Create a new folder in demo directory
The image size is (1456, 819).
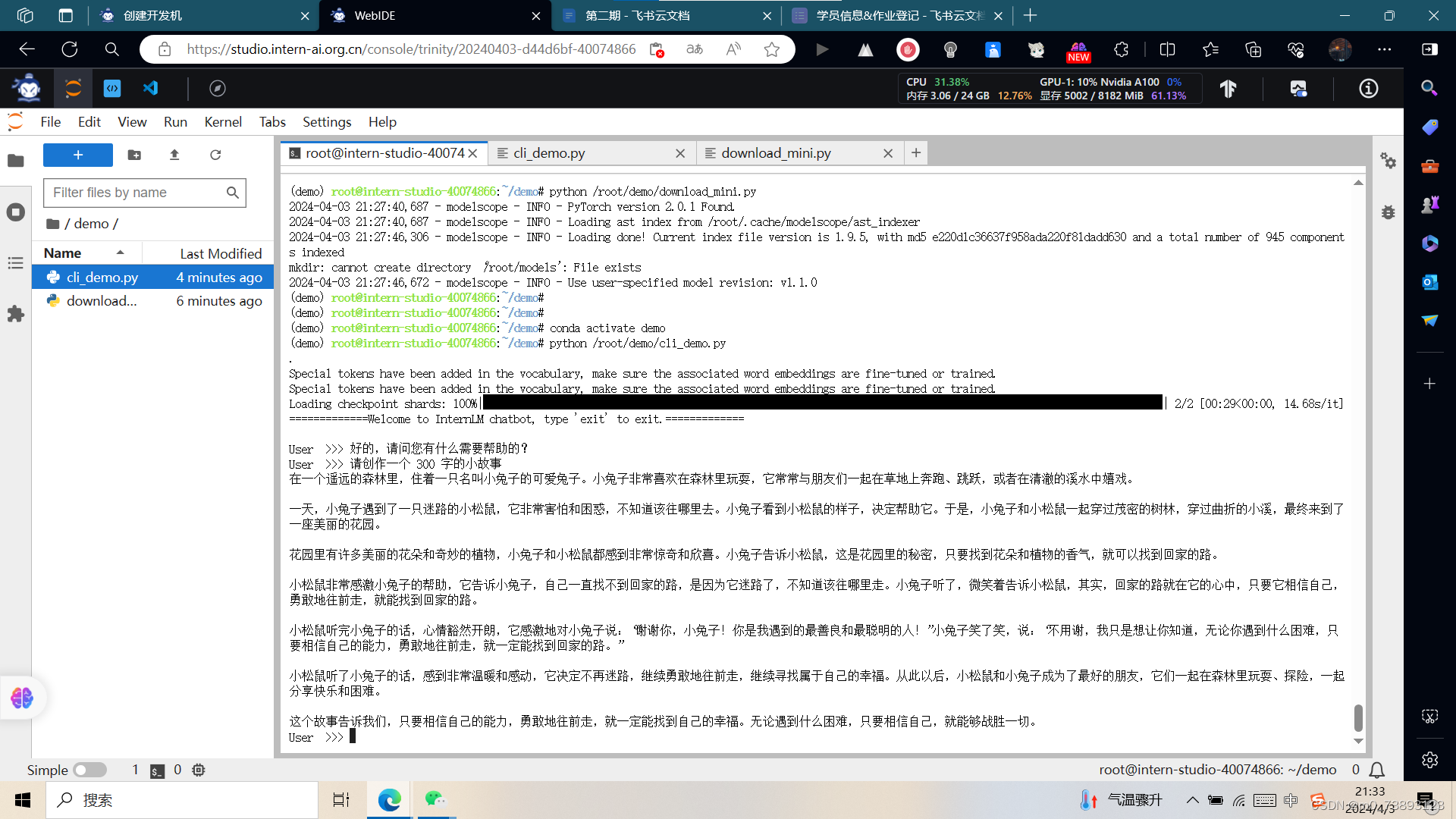[134, 155]
